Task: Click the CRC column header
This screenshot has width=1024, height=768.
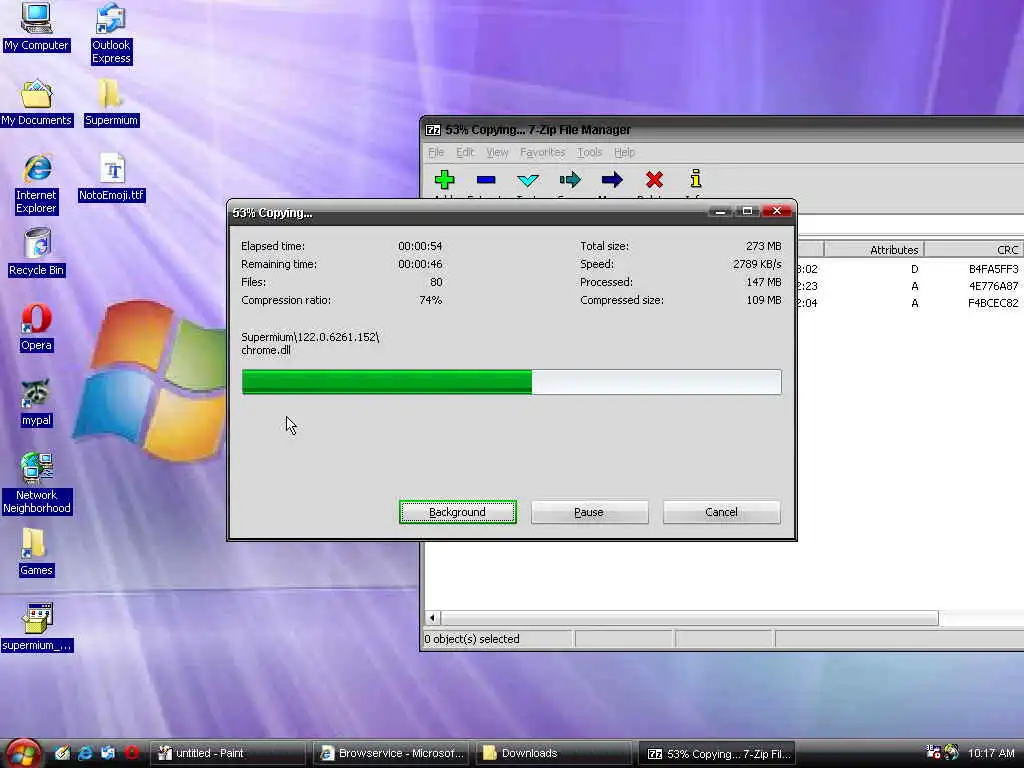Action: 974,249
